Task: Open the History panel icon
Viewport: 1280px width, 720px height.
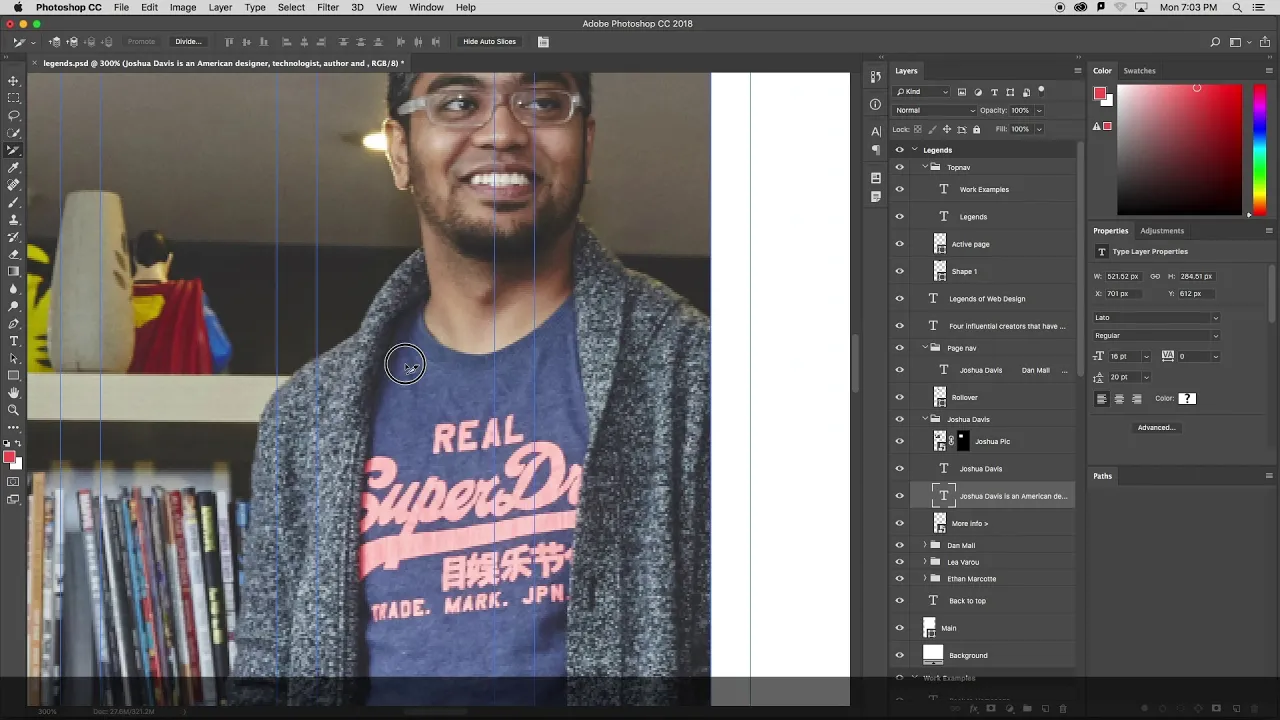Action: (x=876, y=77)
